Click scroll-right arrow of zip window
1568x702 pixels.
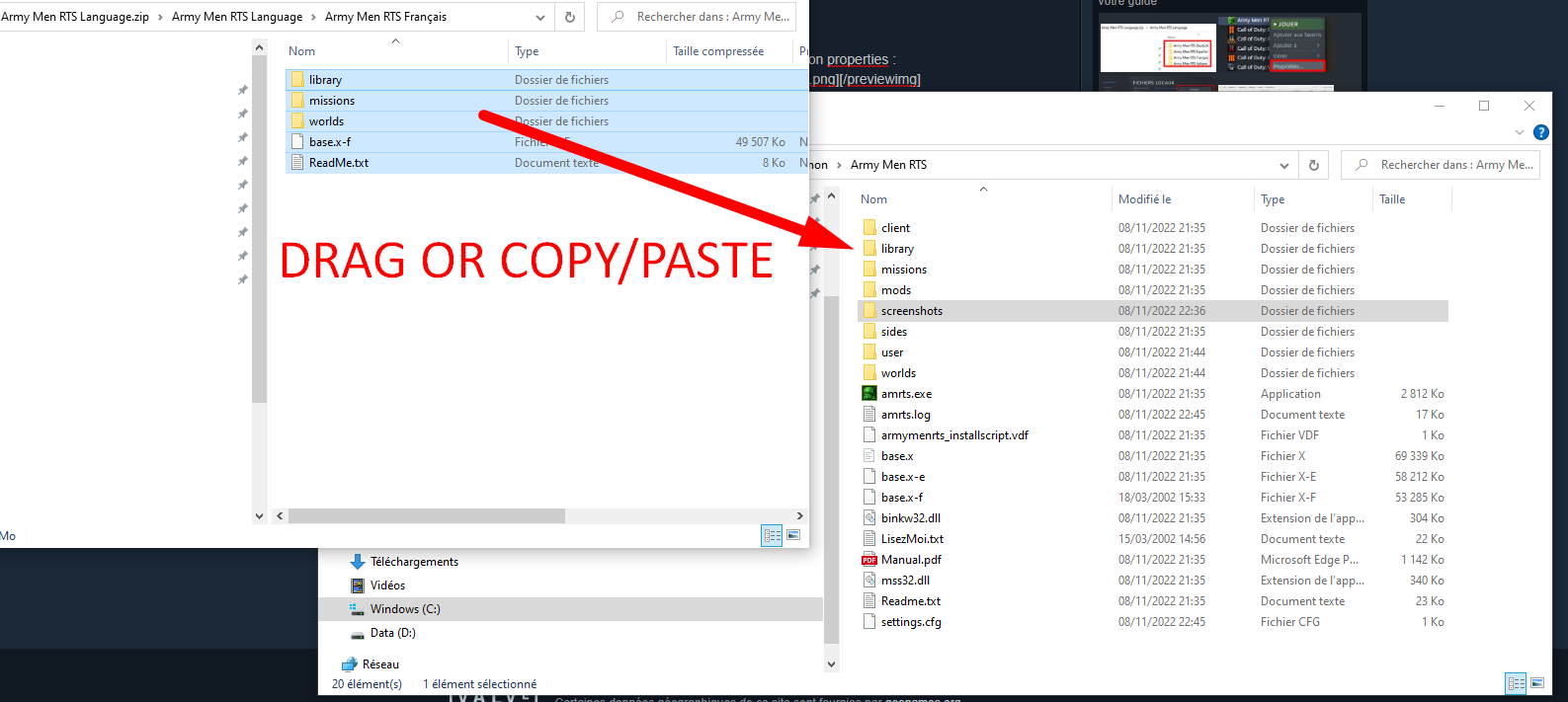pos(799,515)
